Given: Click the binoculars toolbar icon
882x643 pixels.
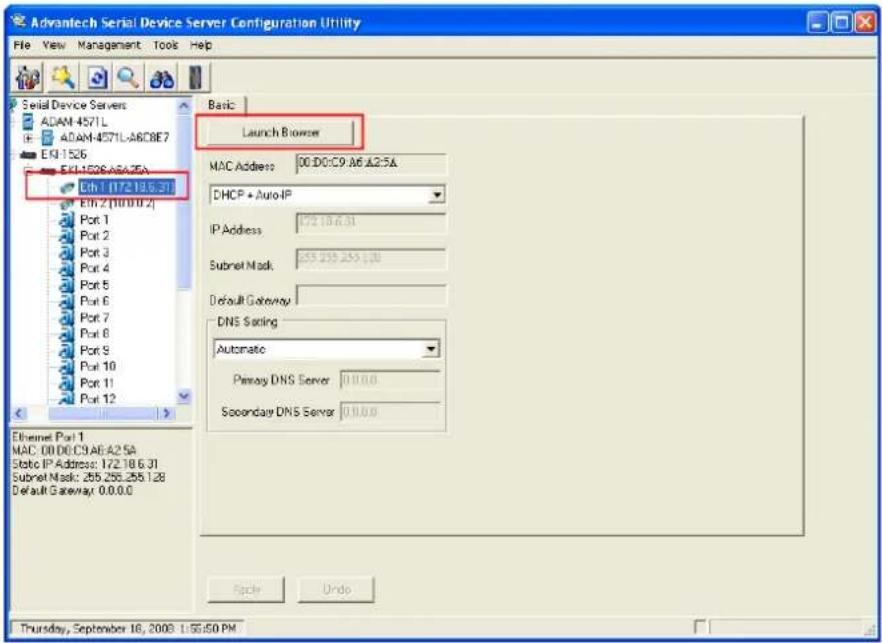Looking at the screenshot, I should point(161,78).
